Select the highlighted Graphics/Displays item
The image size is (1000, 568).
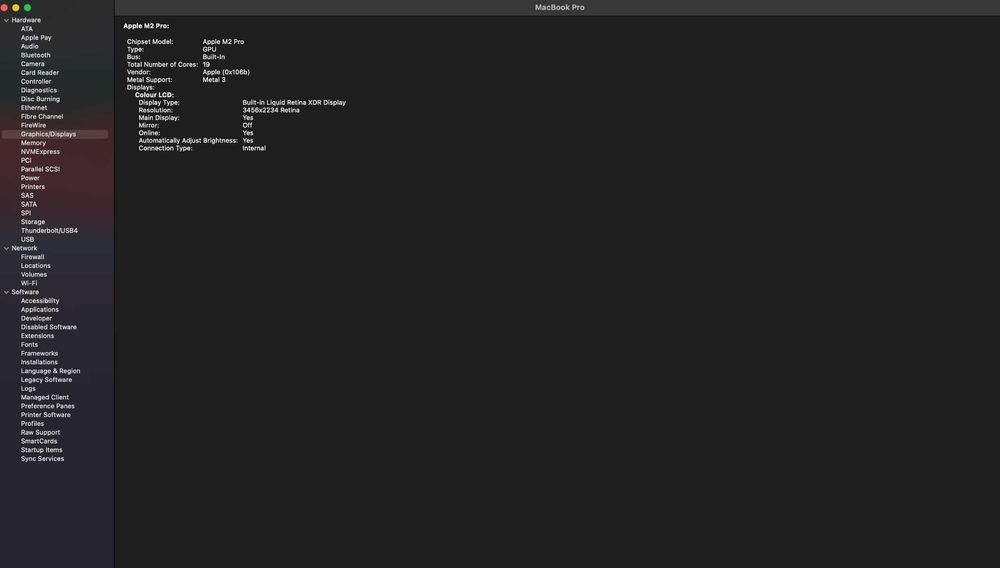coord(55,135)
